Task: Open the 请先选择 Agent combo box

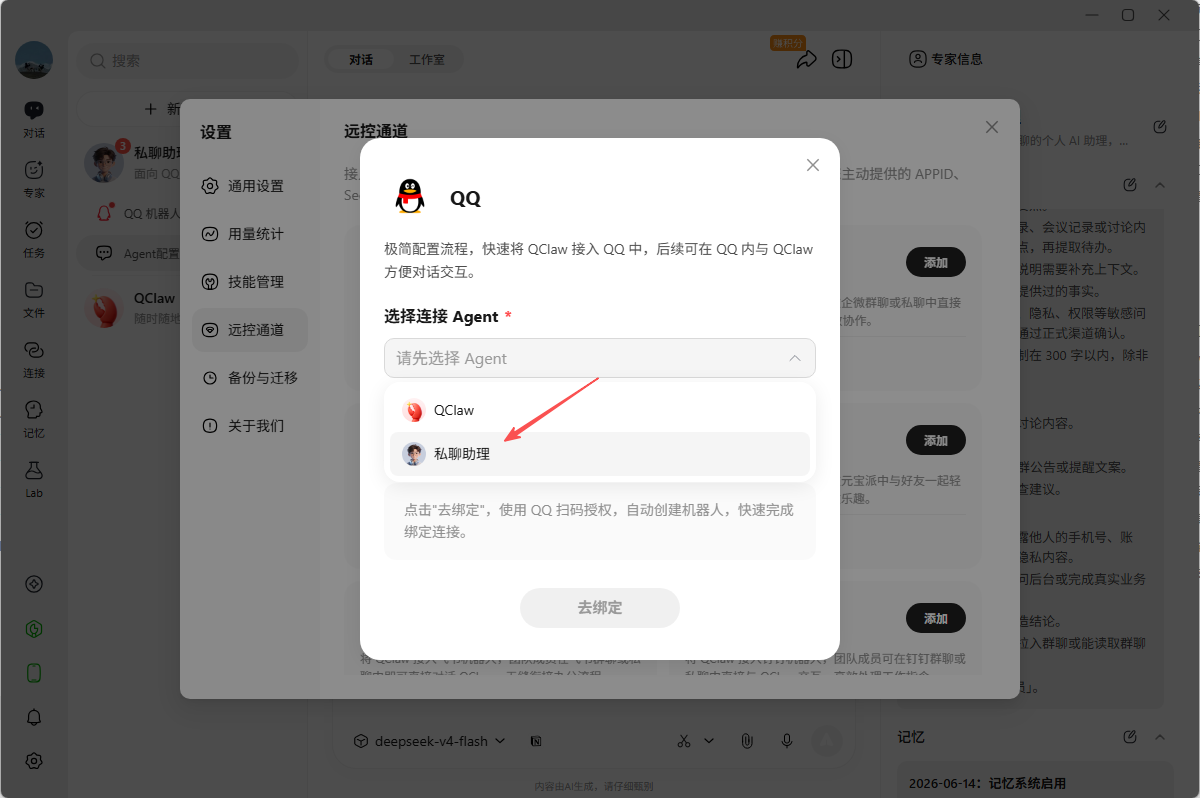Action: tap(600, 358)
